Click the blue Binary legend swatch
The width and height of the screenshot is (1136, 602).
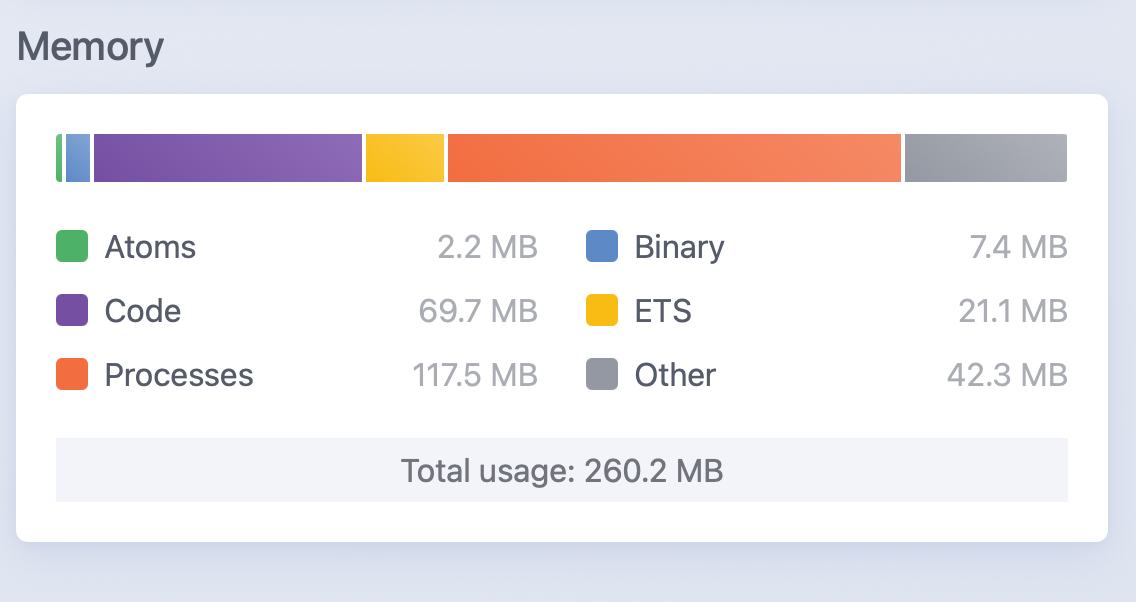(602, 246)
